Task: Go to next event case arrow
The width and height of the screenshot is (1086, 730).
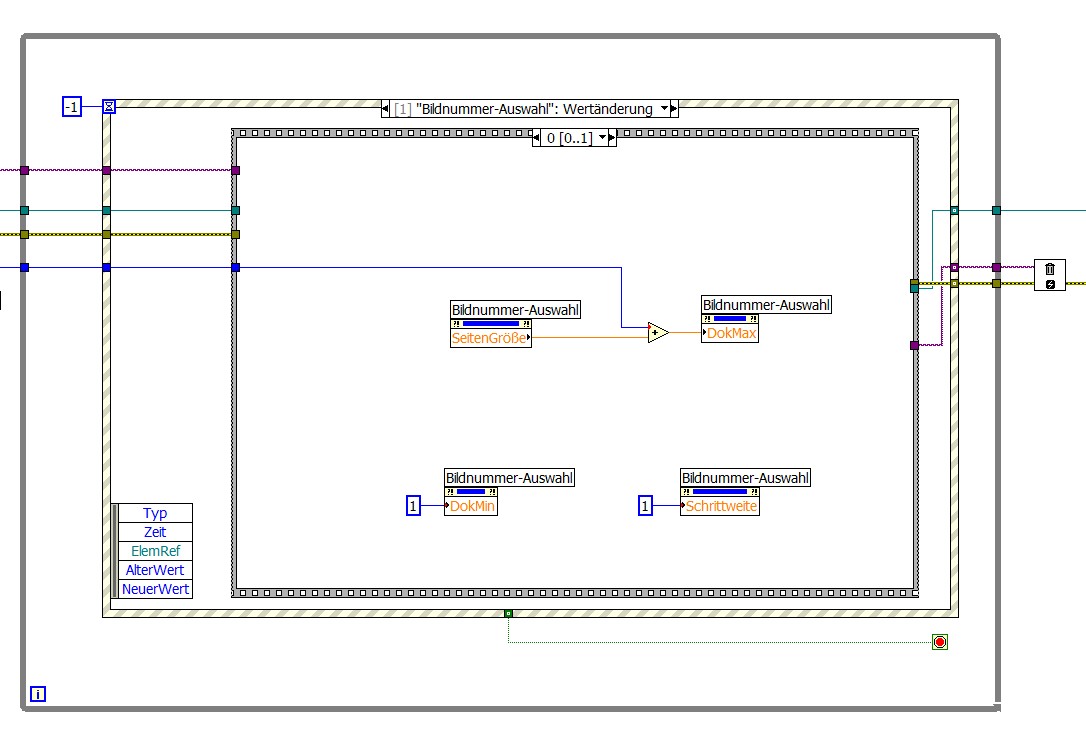Action: tap(674, 108)
